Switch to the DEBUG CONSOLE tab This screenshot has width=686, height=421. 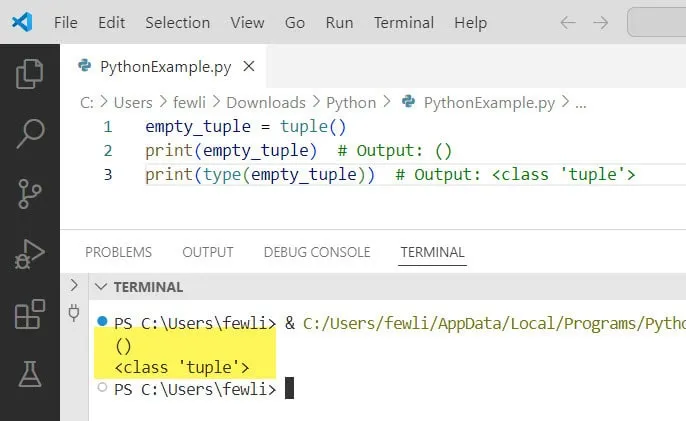(x=317, y=252)
